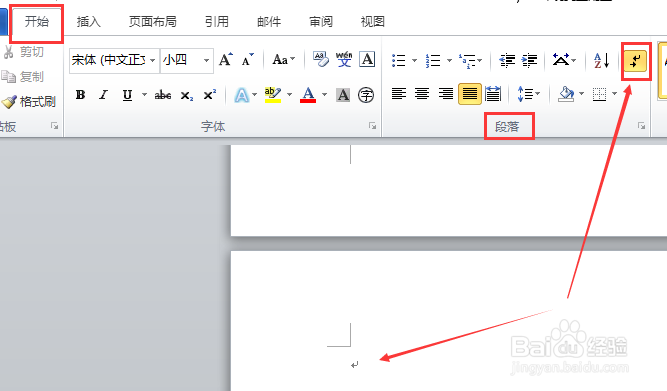
Task: Click the 复制 copy button
Action: [23, 77]
